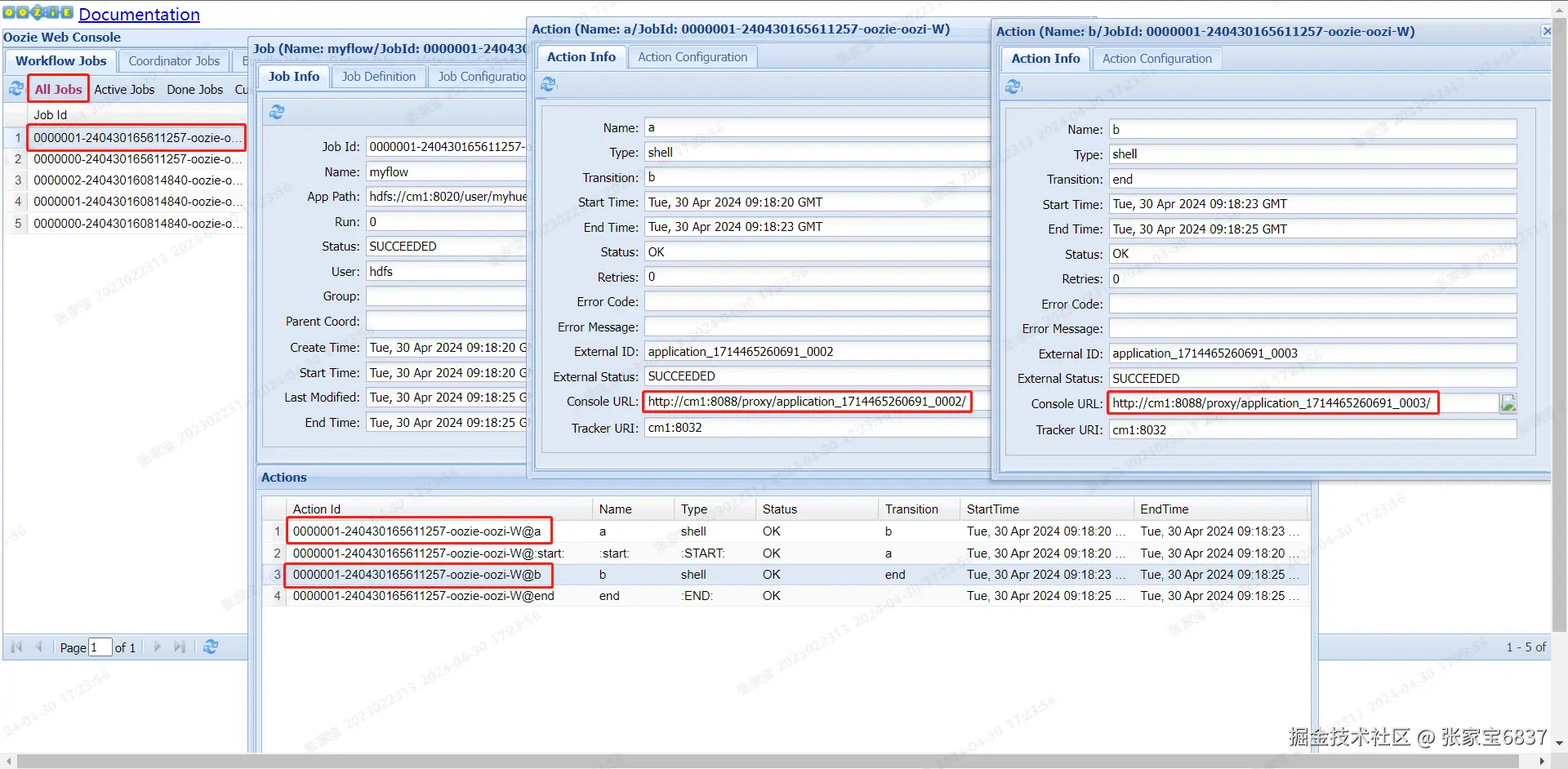Image resolution: width=1568 pixels, height=769 pixels.
Task: Sort actions by EndTime column header
Action: tap(1221, 509)
